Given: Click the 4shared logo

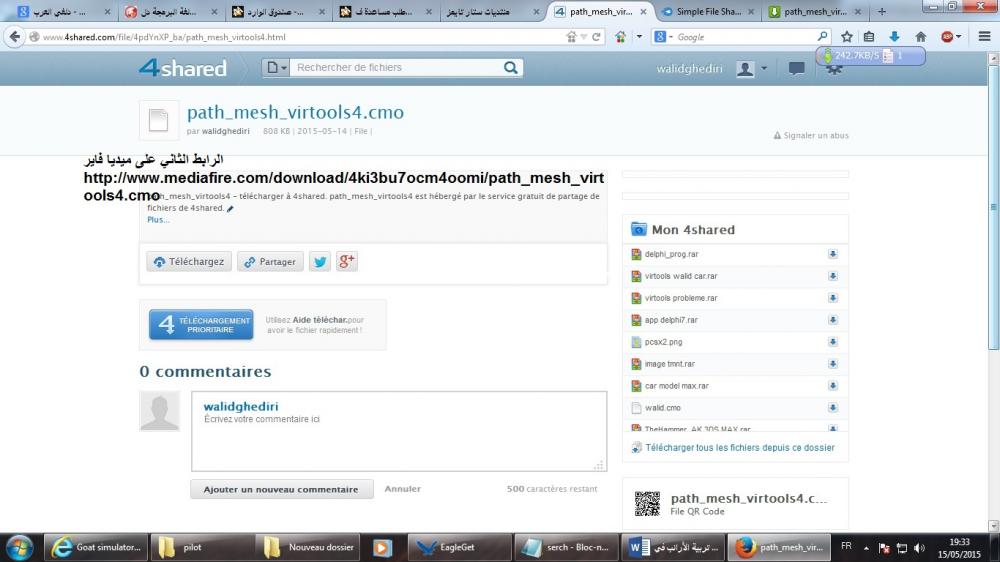Looking at the screenshot, I should pyautogui.click(x=183, y=68).
